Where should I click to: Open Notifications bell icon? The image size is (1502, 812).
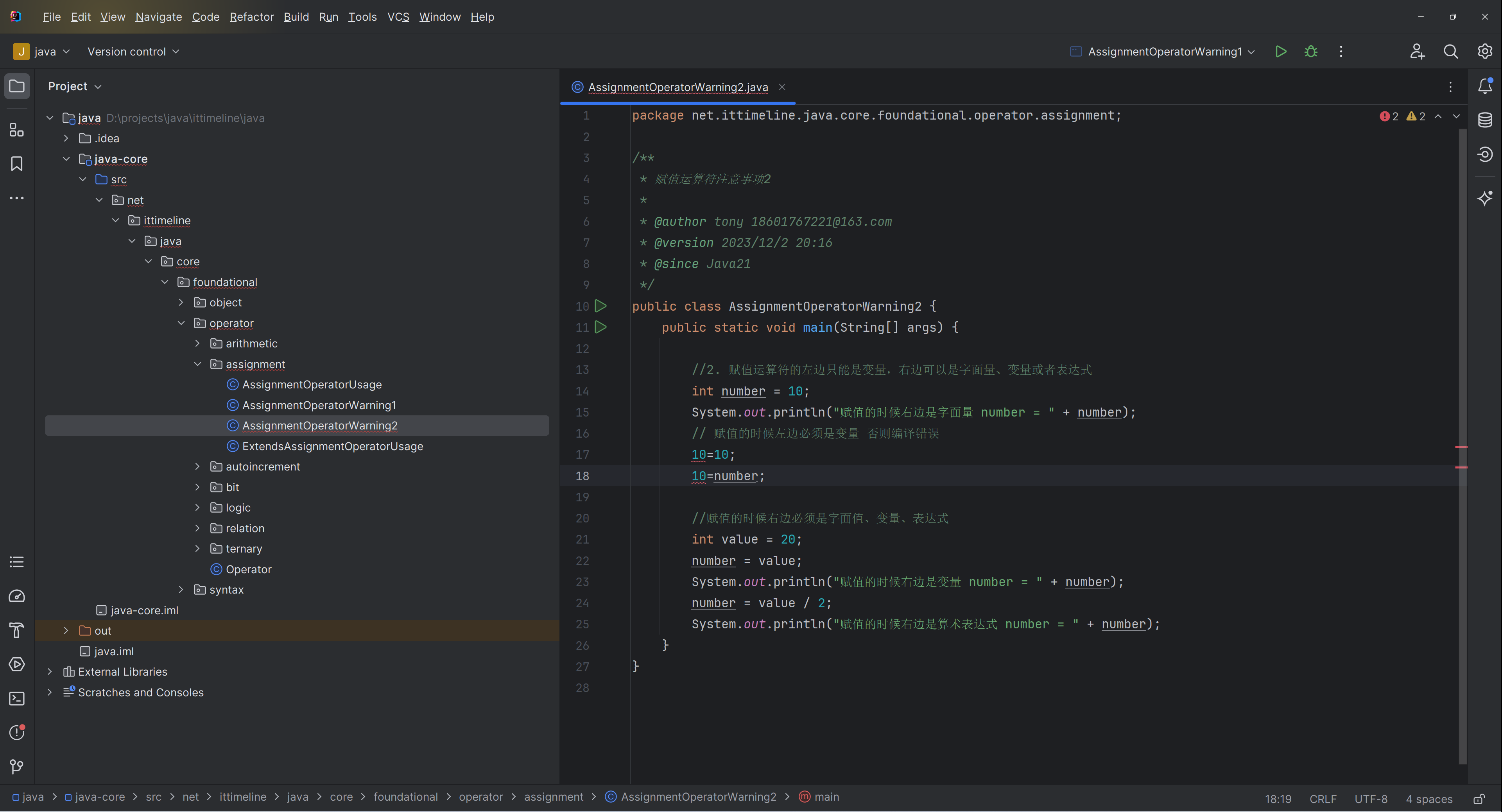1485,86
